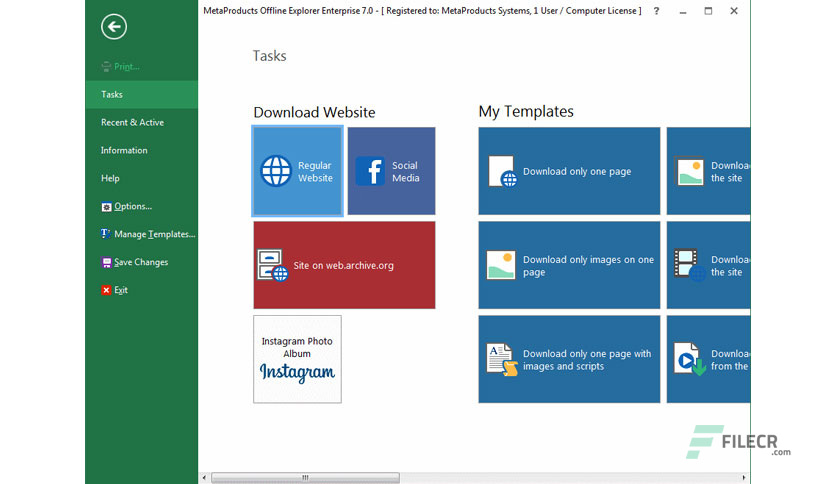Click the My Templates heading
This screenshot has width=836, height=484.
[x=526, y=111]
